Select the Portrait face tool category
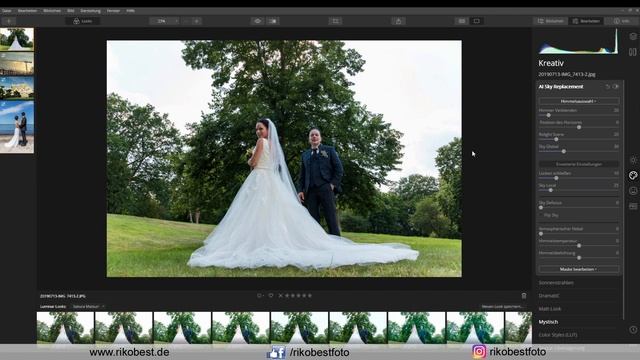The width and height of the screenshot is (640, 360). [633, 191]
